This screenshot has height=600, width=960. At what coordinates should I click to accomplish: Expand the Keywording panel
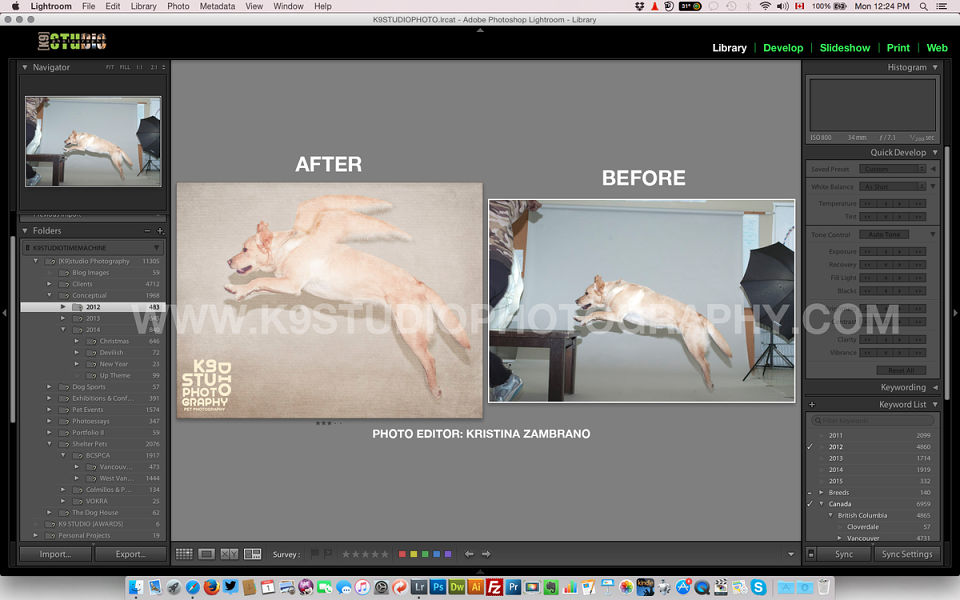tap(935, 388)
